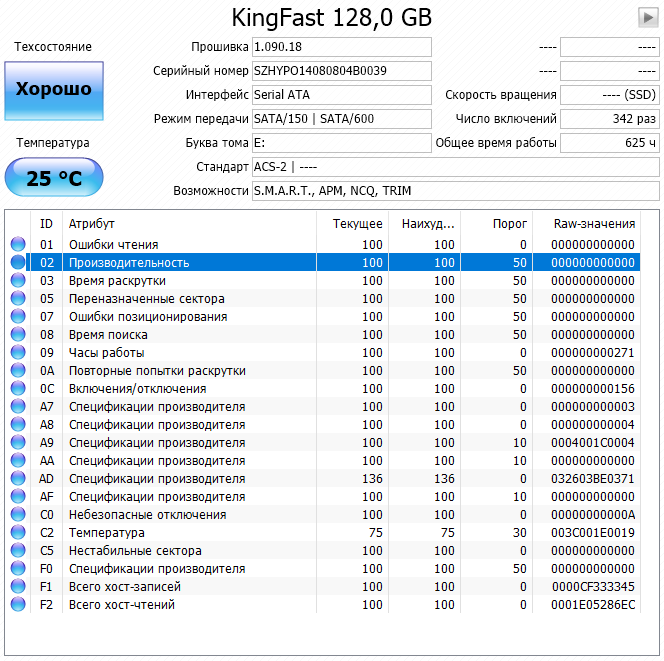Viewport: 664px width, 661px height.
Task: Click the Скорость вращения field ---- (SSD)
Action: [610, 95]
